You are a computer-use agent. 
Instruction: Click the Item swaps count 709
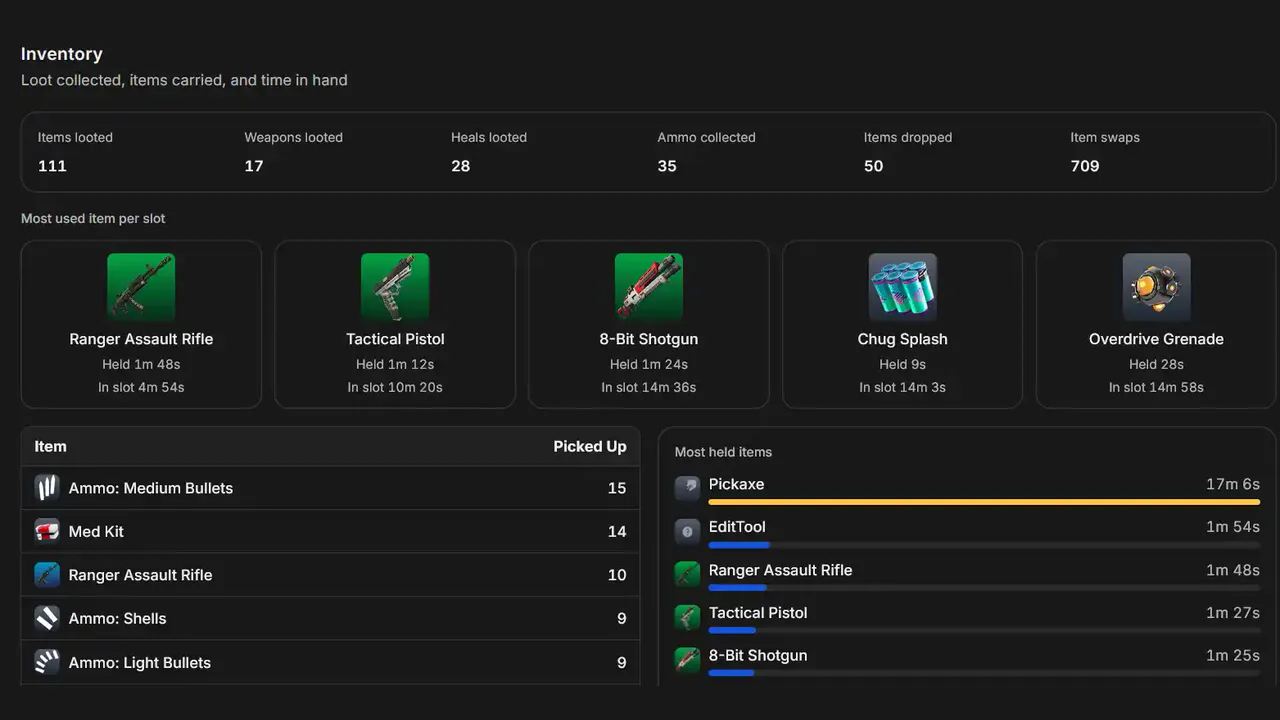1085,166
